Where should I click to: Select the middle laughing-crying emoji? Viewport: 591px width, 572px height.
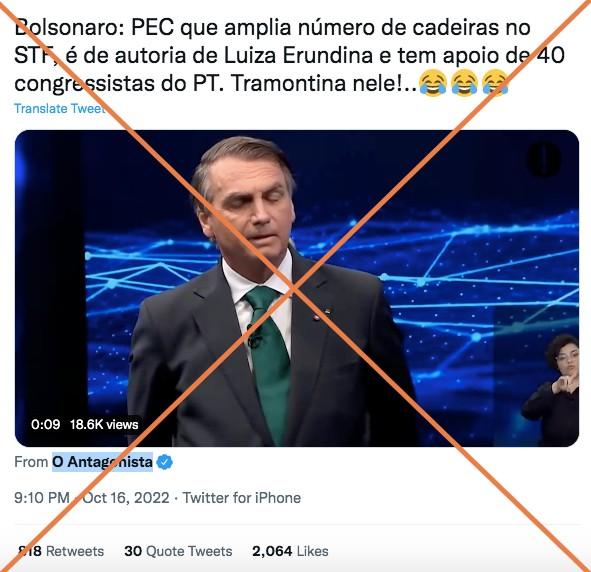click(464, 83)
